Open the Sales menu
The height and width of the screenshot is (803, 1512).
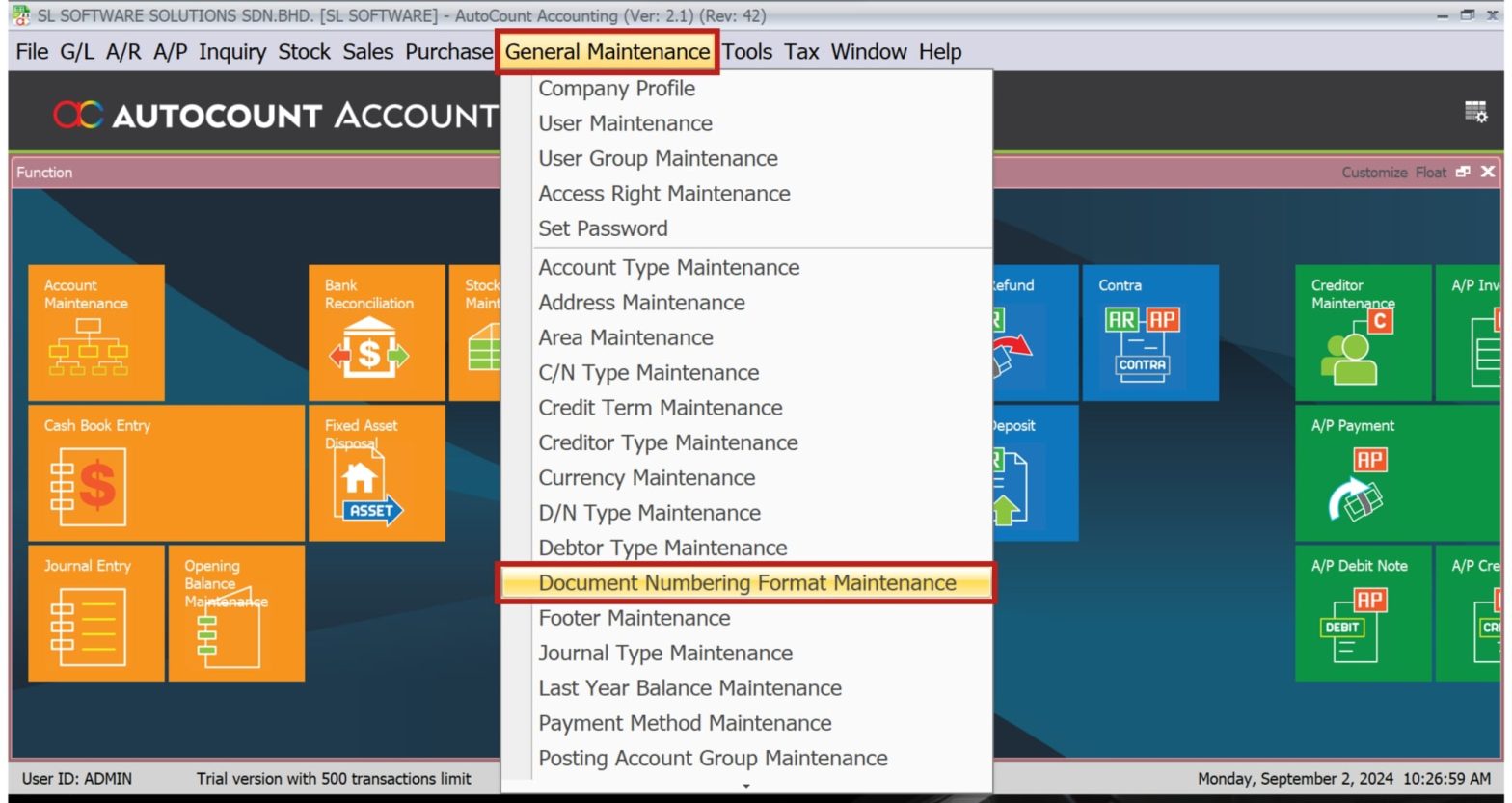(x=368, y=52)
